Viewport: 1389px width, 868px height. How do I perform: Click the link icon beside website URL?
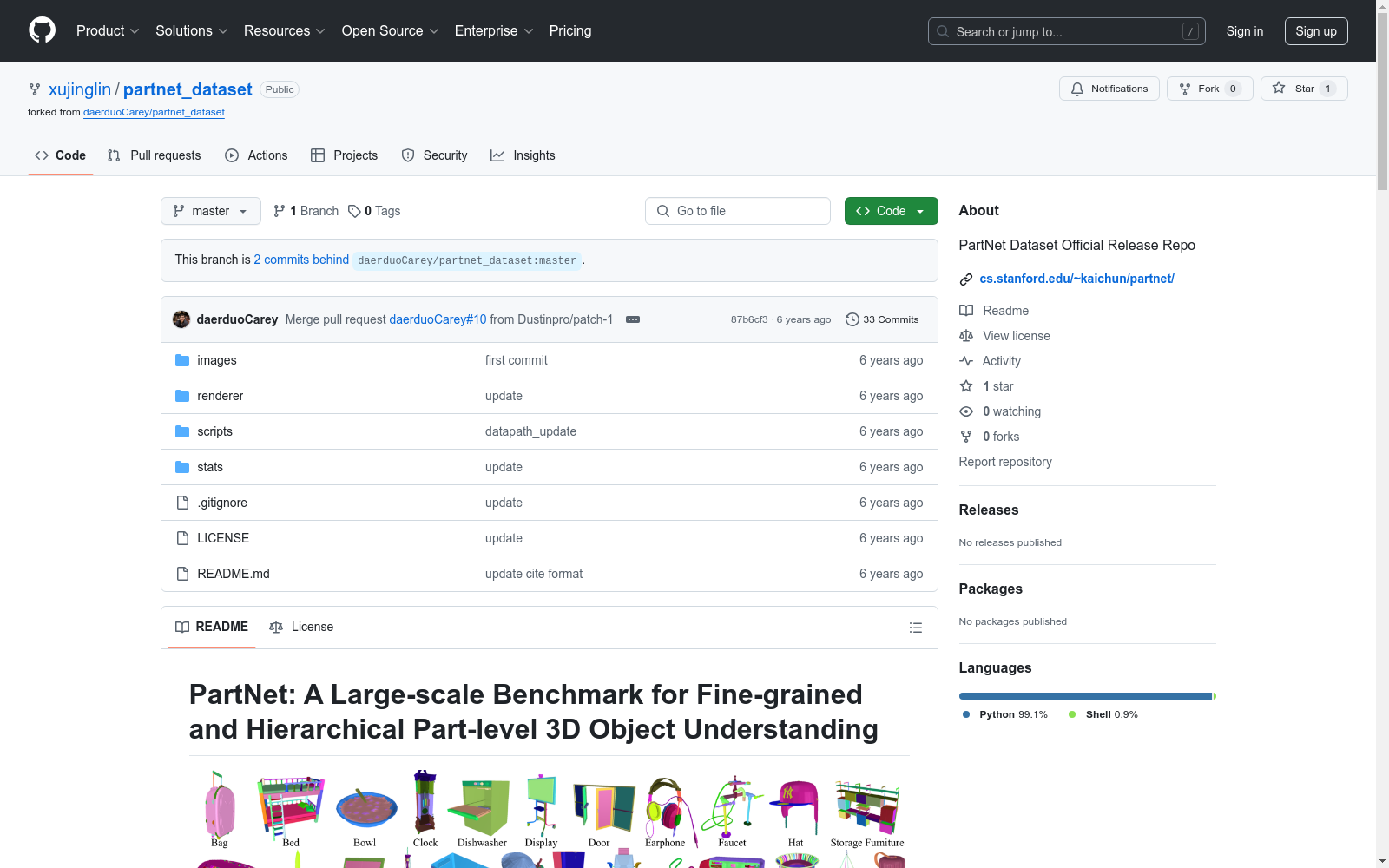[966, 279]
